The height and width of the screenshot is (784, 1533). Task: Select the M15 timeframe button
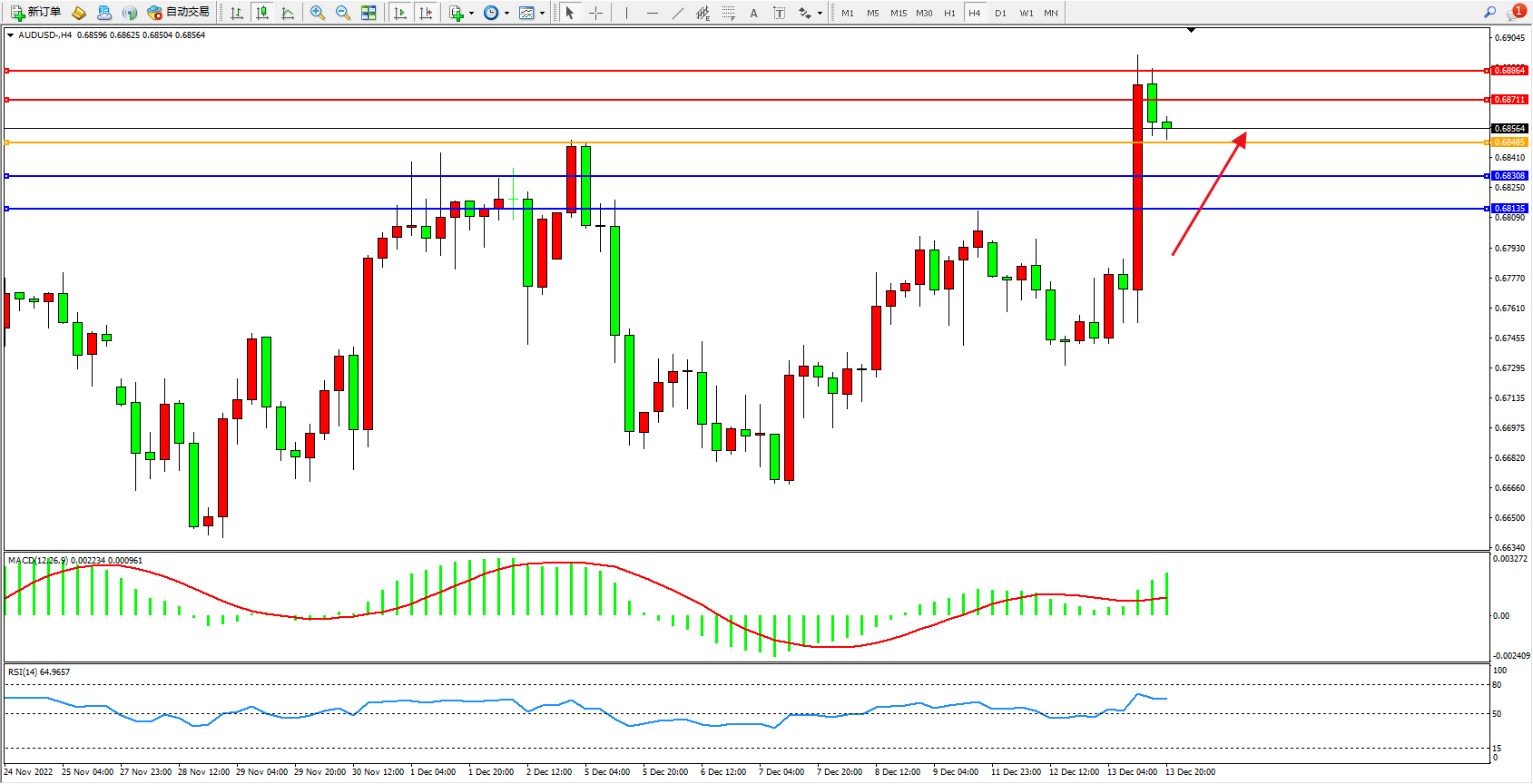point(899,13)
